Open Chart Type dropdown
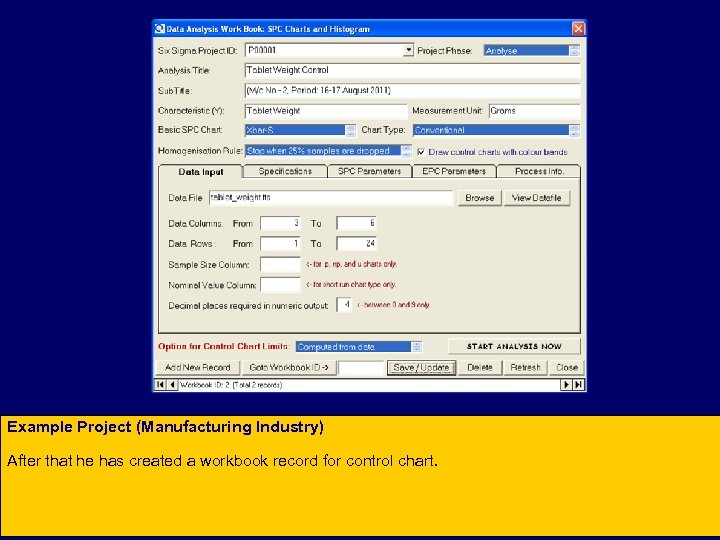Image resolution: width=720 pixels, height=540 pixels. [574, 130]
